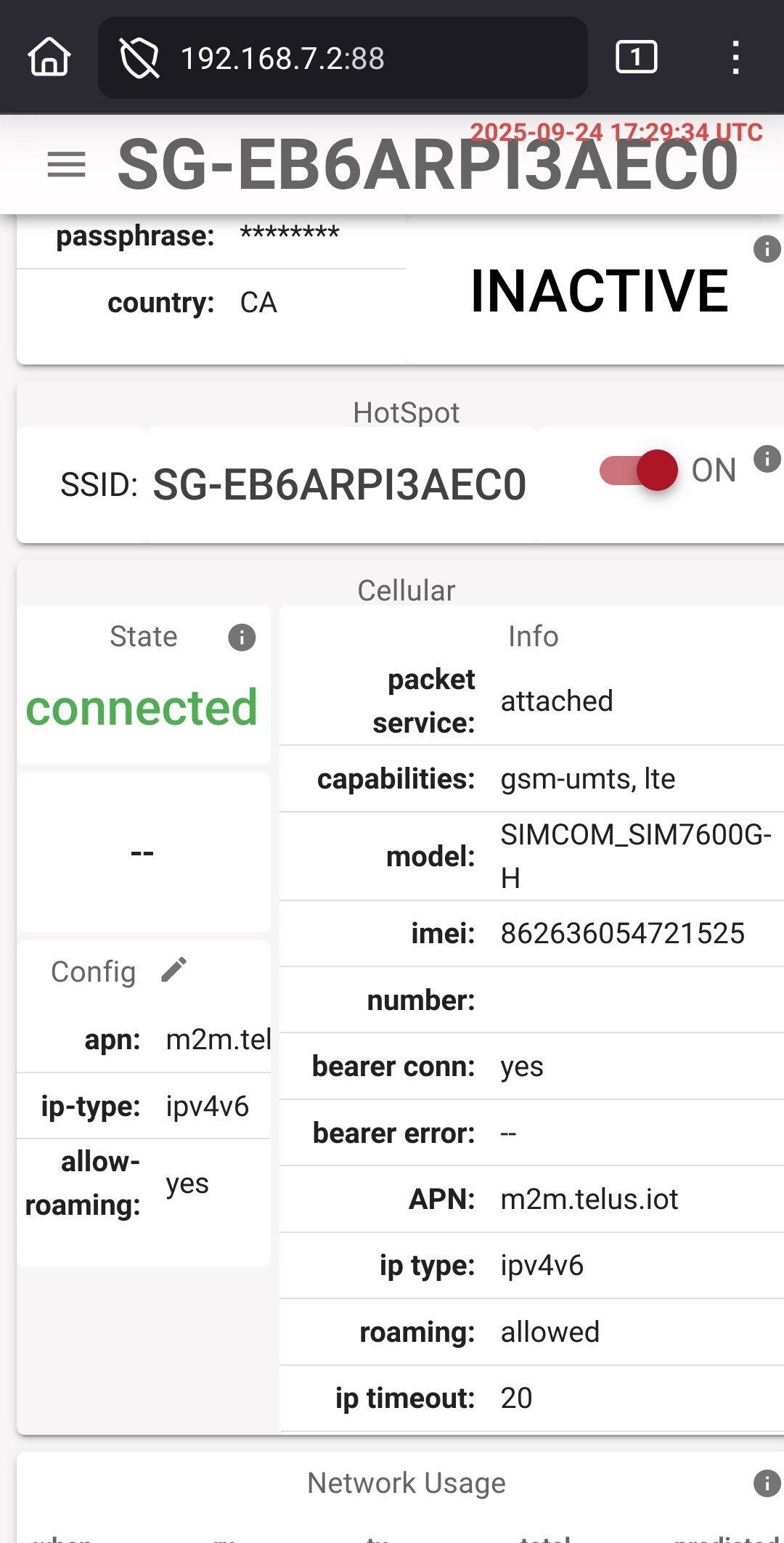Show info for INACTIVE WiFi status

pos(767,249)
